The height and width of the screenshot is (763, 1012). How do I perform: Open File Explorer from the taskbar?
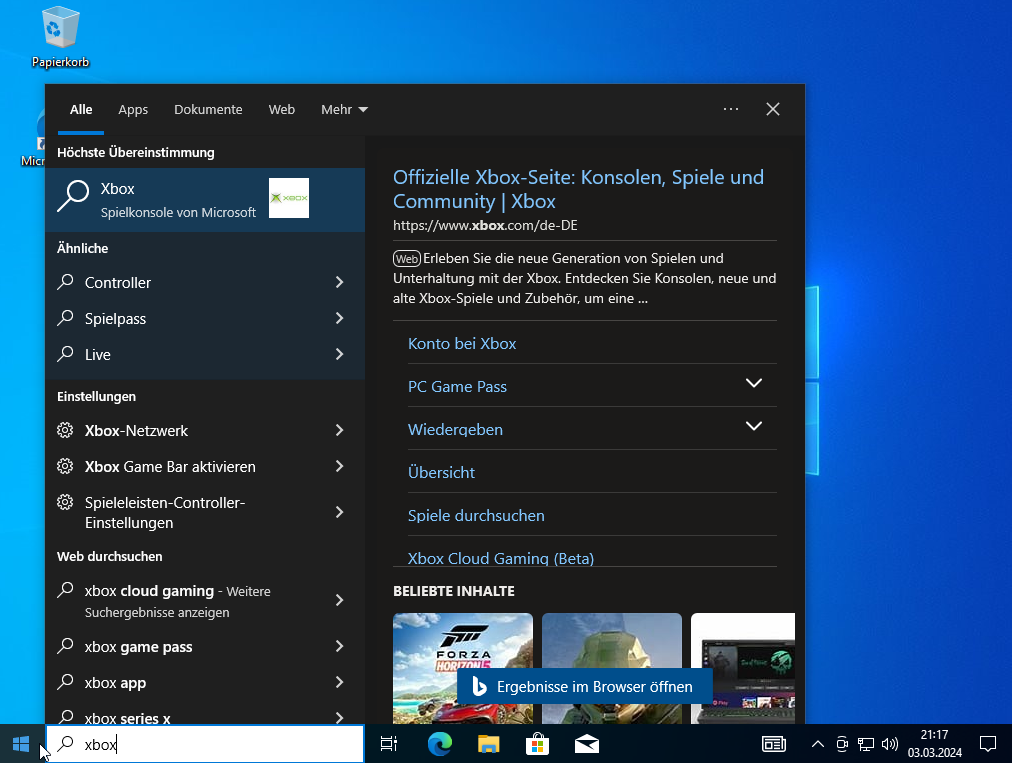489,744
